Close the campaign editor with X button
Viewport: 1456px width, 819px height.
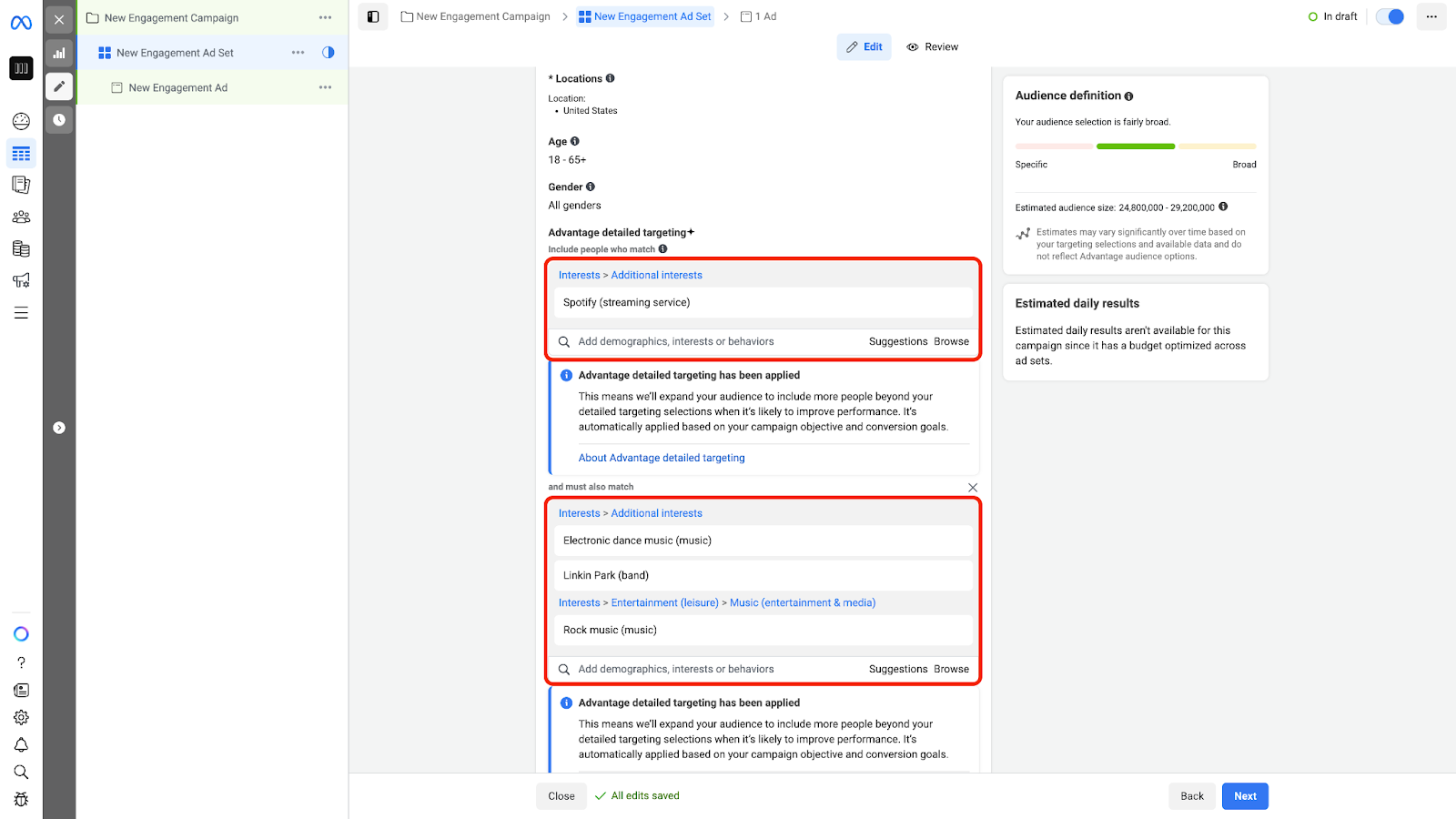click(59, 19)
